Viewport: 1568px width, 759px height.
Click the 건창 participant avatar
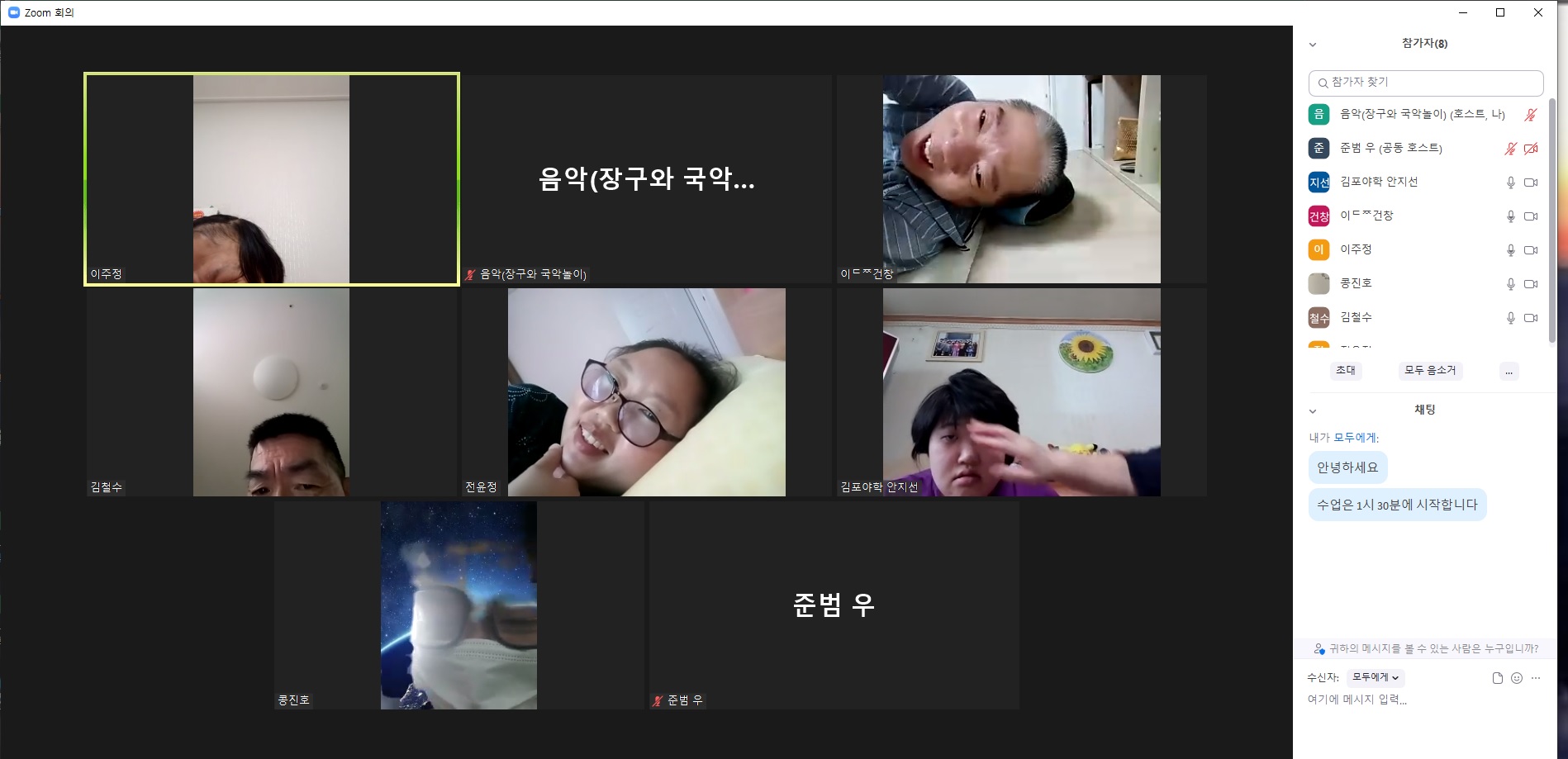pyautogui.click(x=1319, y=216)
